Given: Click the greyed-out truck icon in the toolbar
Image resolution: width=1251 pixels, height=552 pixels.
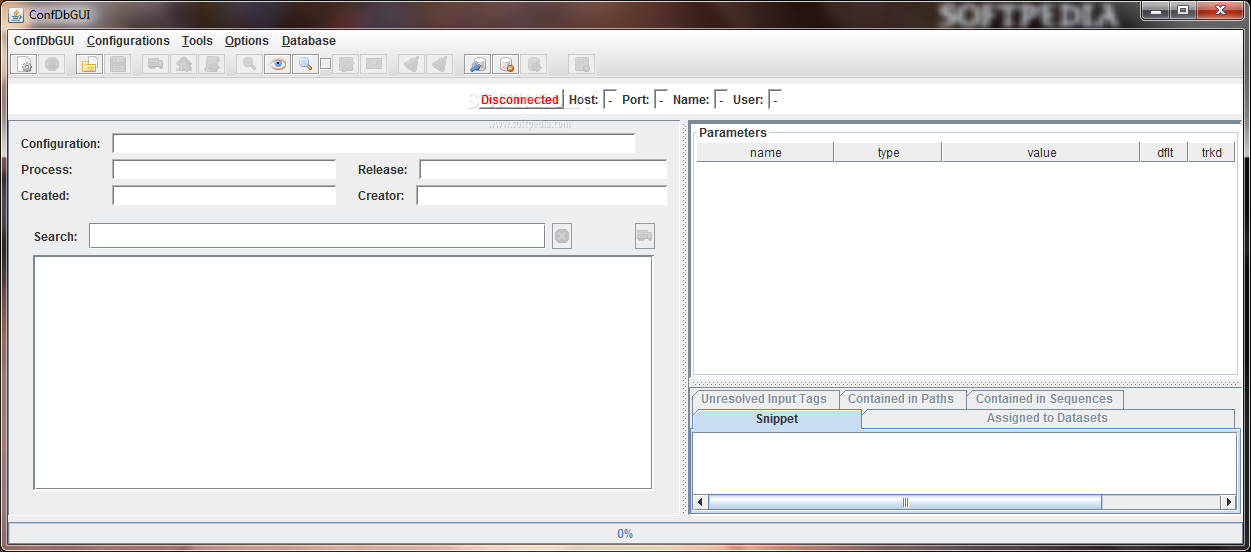Looking at the screenshot, I should pyautogui.click(x=155, y=64).
